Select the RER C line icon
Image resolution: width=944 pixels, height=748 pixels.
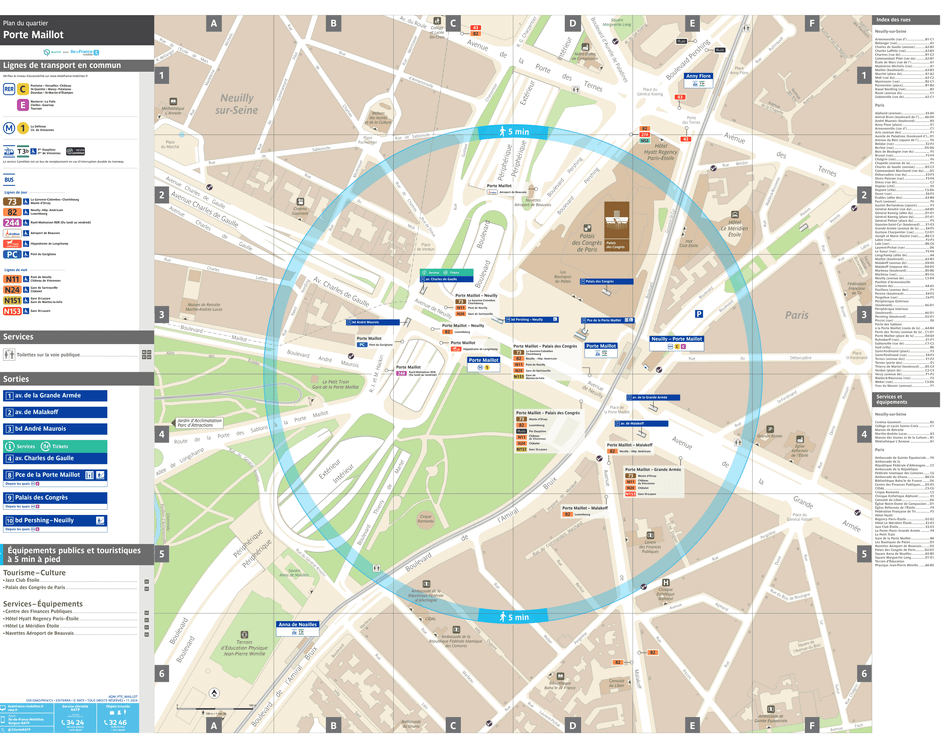click(22, 87)
